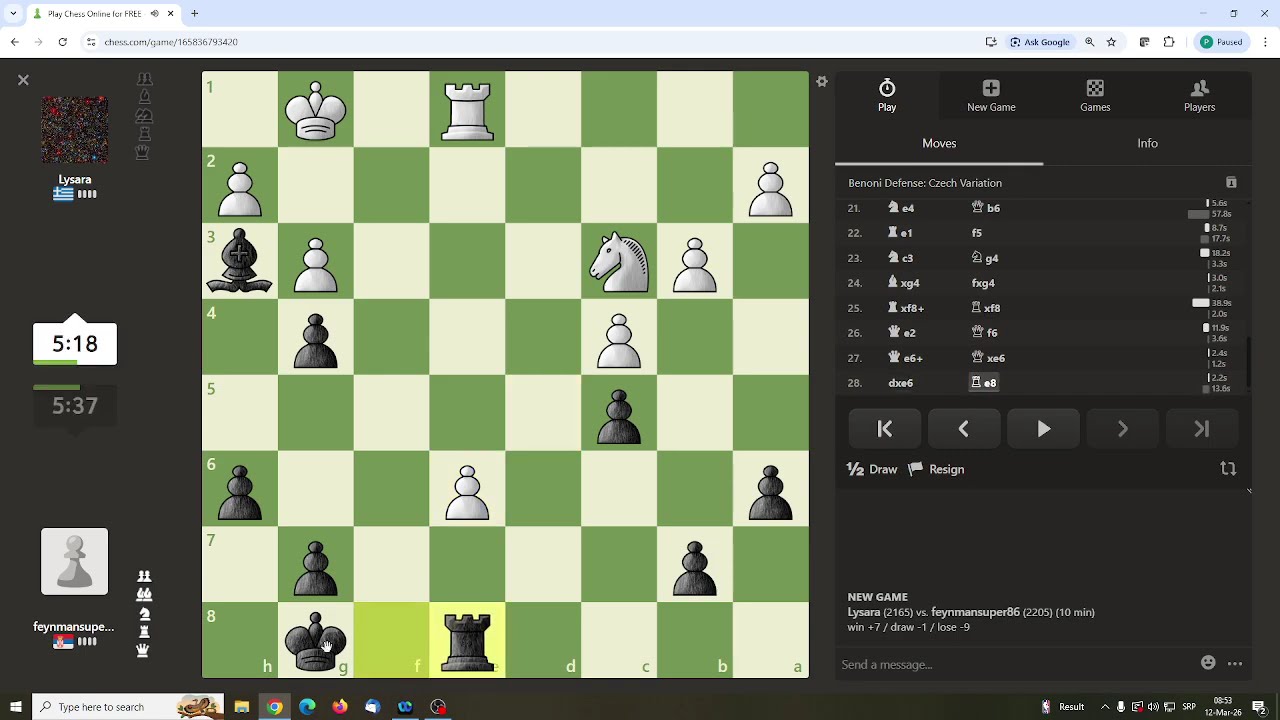Open the chat options three-dot menu
Viewport: 1280px width, 720px height.
pos(1235,663)
